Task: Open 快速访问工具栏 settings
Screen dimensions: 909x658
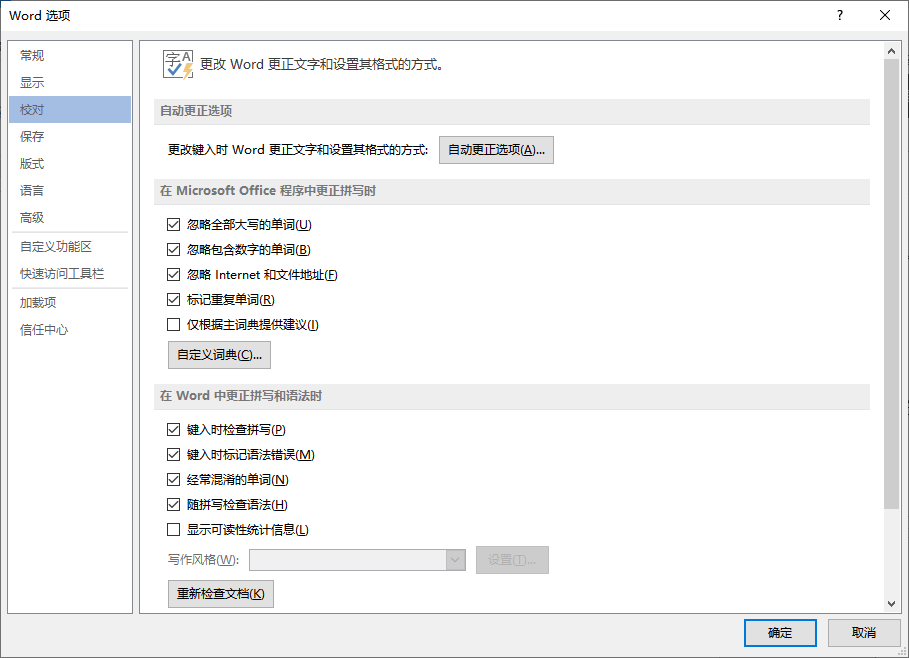Action: tap(70, 274)
